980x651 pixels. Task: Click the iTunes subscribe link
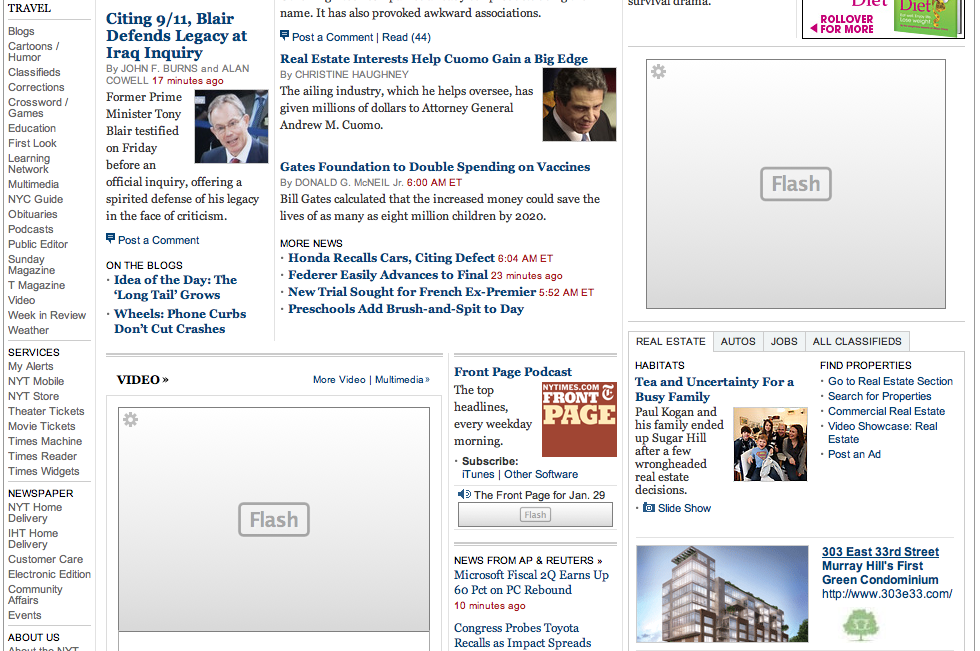coord(478,474)
